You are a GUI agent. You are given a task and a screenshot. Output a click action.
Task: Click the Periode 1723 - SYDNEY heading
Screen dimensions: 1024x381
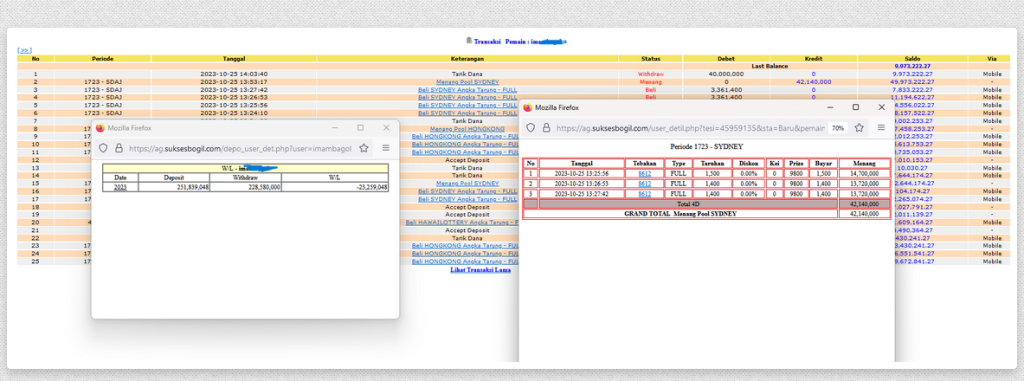(707, 146)
